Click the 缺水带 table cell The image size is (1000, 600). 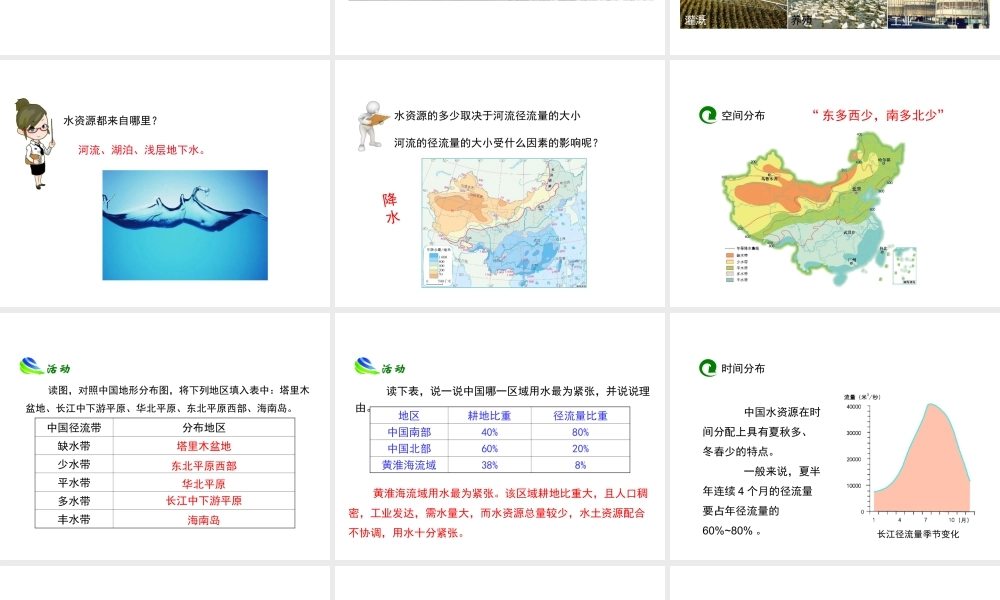[74, 446]
